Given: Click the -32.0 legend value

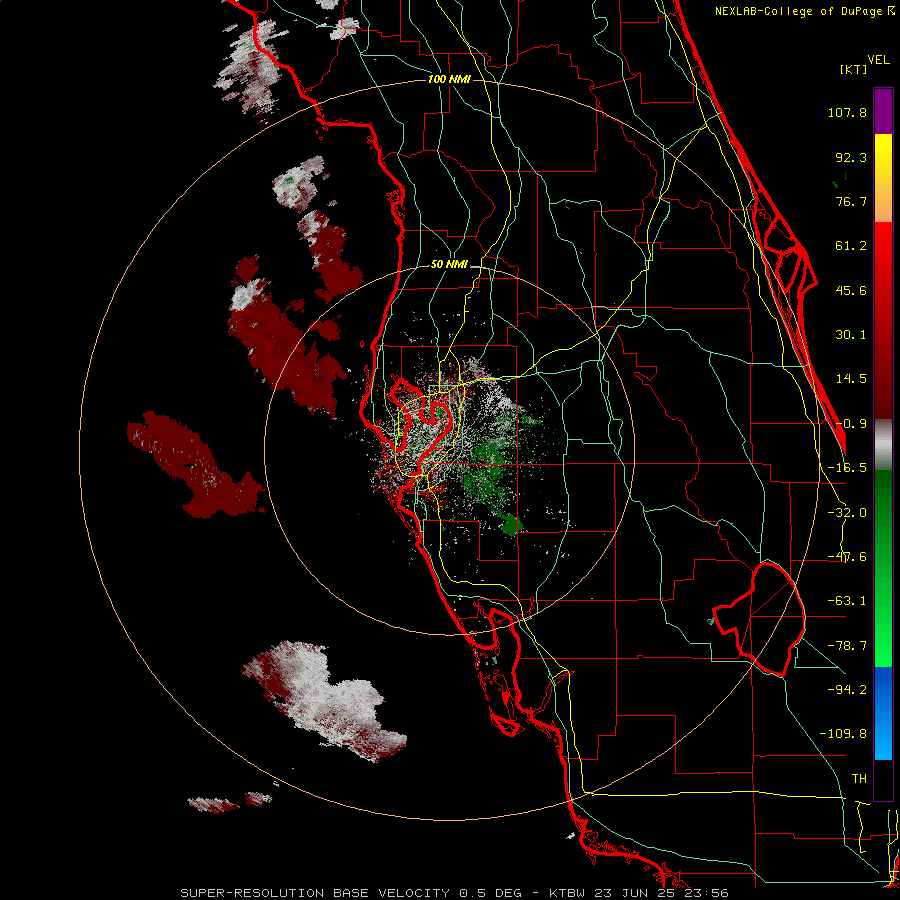Looking at the screenshot, I should 847,513.
